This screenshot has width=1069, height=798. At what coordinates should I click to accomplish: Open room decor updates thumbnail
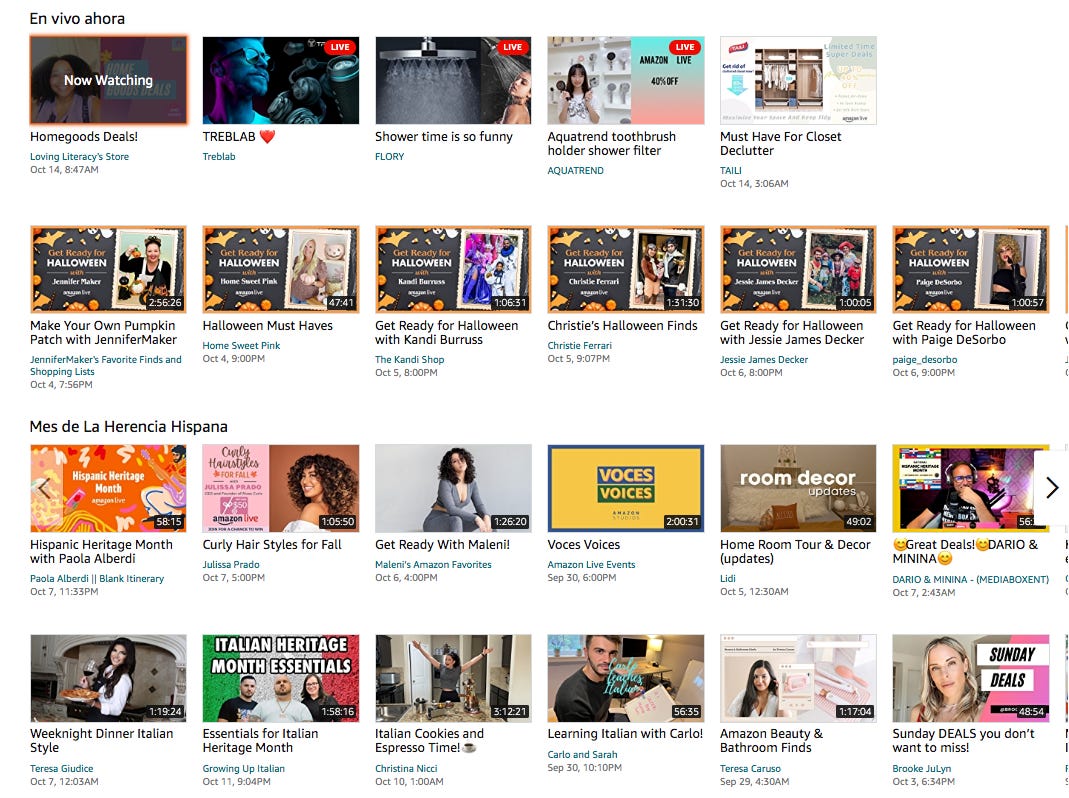click(798, 488)
